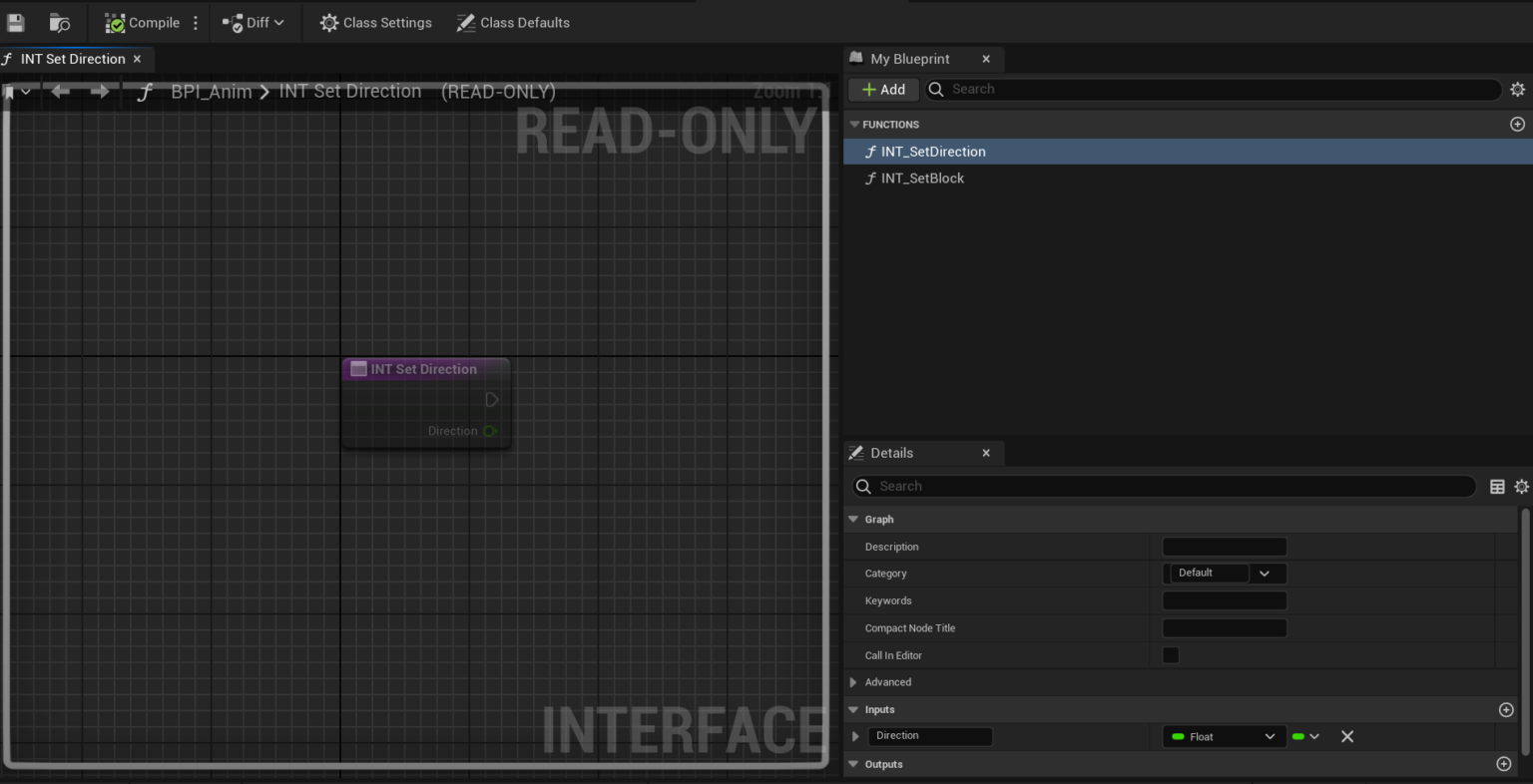The height and width of the screenshot is (784, 1533).
Task: Click the Details view options grid icon
Action: pos(1496,486)
